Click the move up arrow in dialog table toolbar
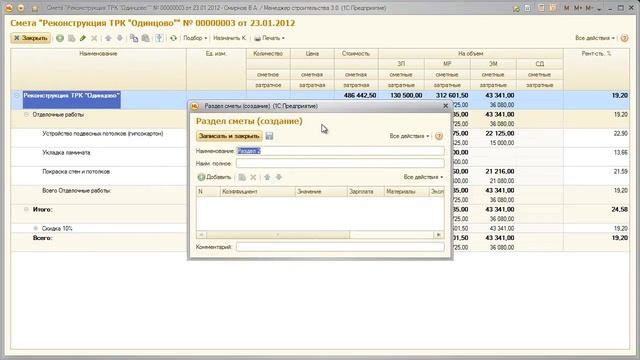The height and width of the screenshot is (360, 640). [267, 177]
